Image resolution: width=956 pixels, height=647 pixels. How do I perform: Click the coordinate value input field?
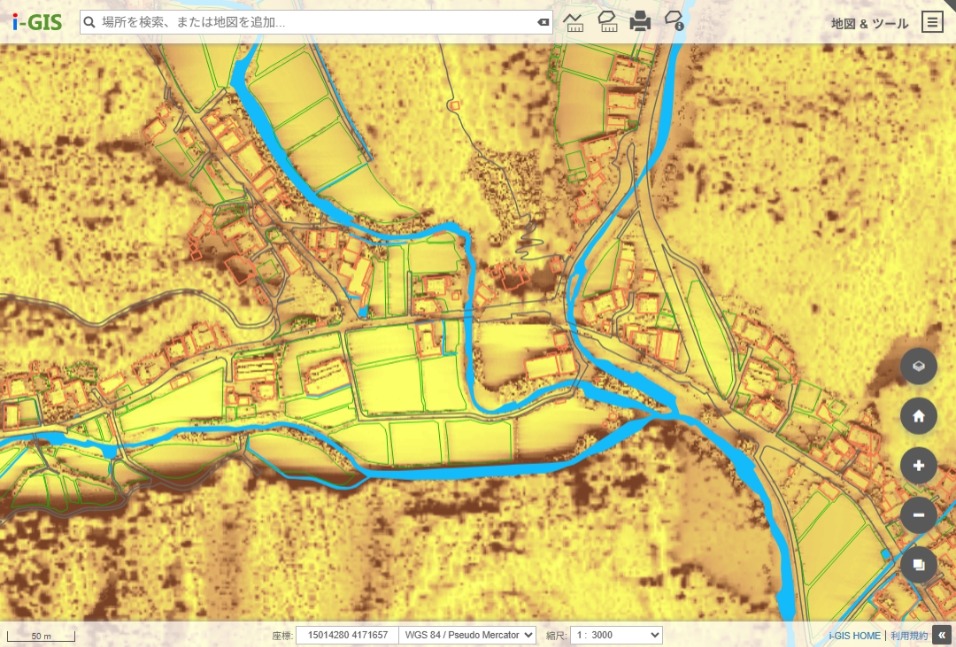click(x=347, y=635)
